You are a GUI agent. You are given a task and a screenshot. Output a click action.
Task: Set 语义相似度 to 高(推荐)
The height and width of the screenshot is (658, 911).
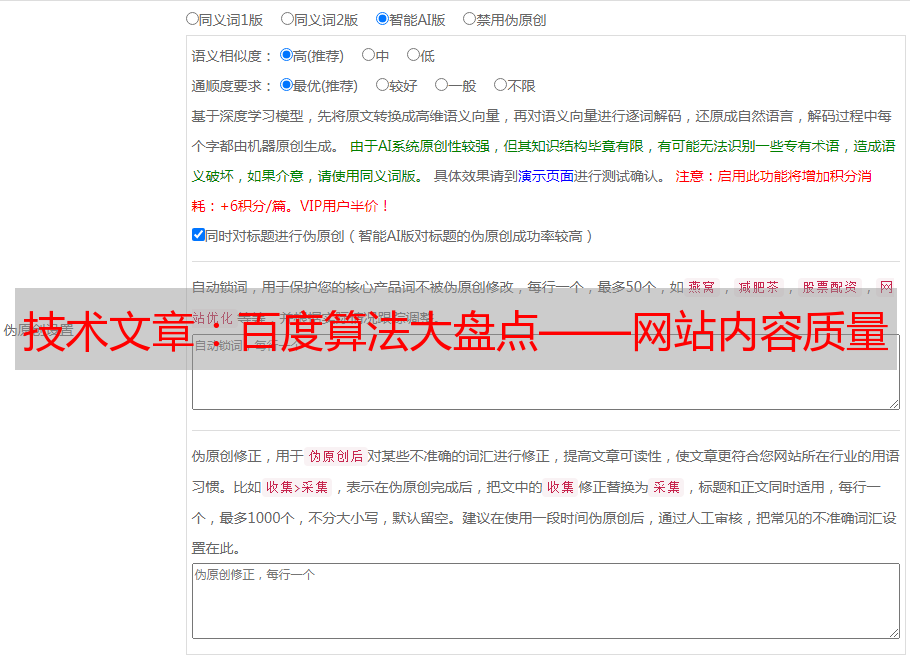286,55
